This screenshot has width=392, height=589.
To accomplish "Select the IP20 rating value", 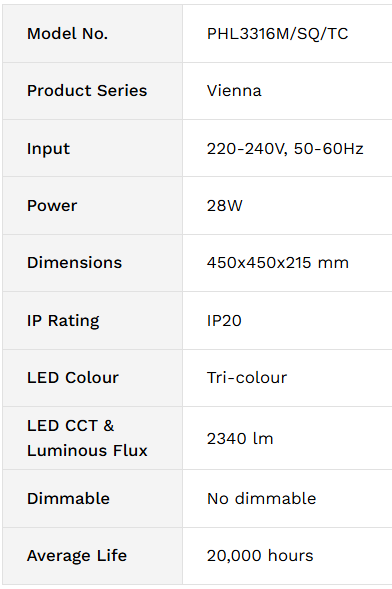I will click(224, 320).
